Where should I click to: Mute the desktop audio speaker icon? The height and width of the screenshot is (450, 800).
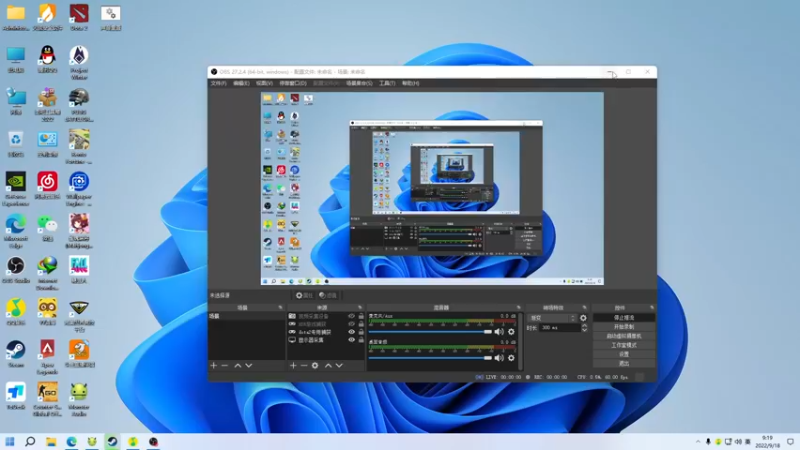tap(499, 358)
